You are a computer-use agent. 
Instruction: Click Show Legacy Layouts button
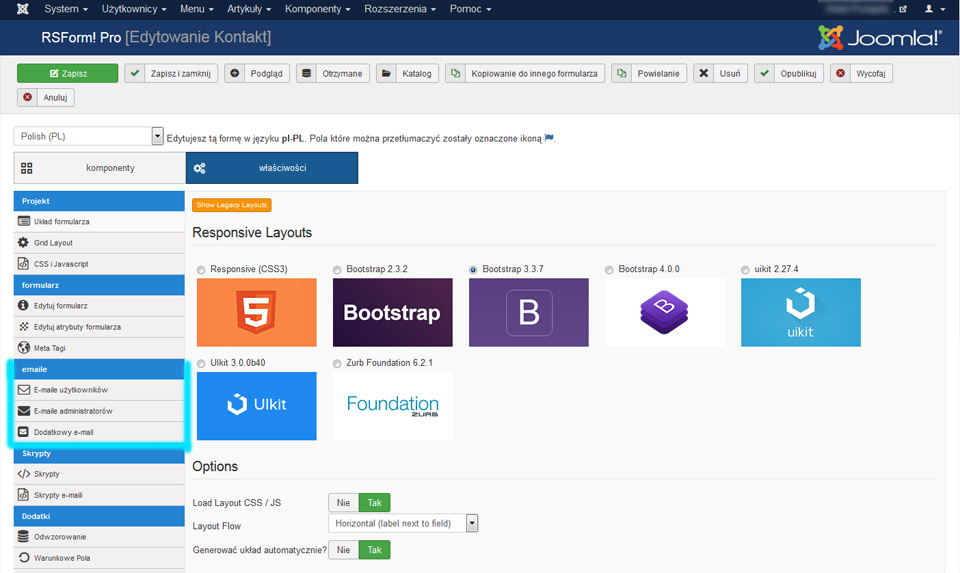coord(231,205)
